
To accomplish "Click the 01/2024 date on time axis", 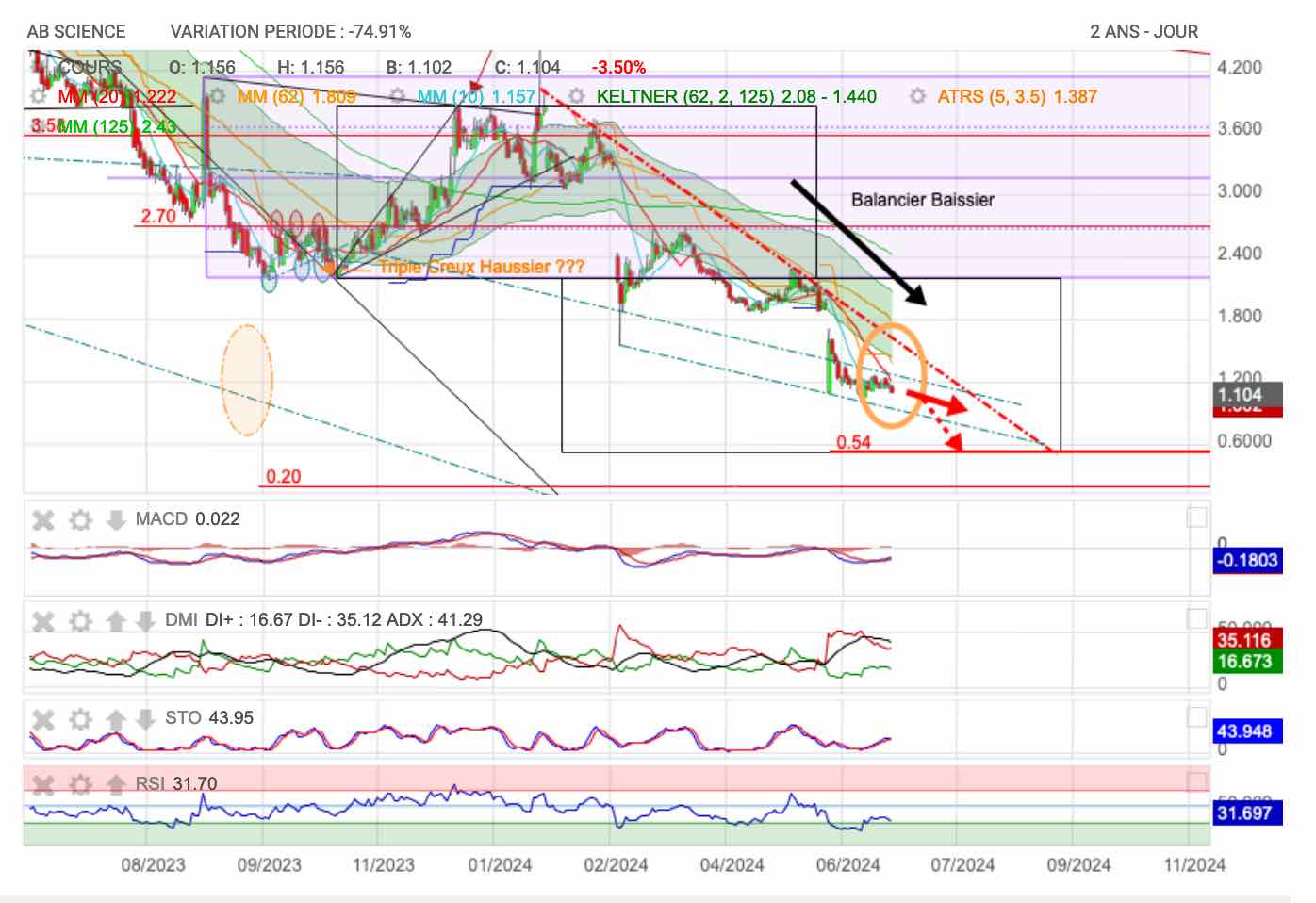I will click(500, 864).
